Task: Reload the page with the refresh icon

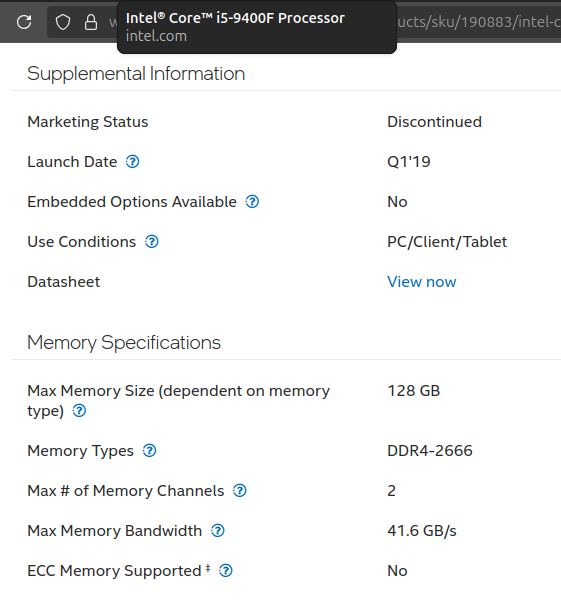Action: coord(24,22)
